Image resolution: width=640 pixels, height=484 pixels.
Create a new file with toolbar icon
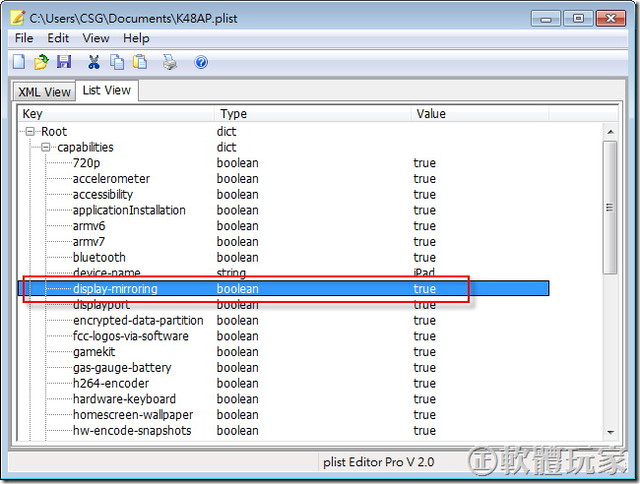pos(19,62)
